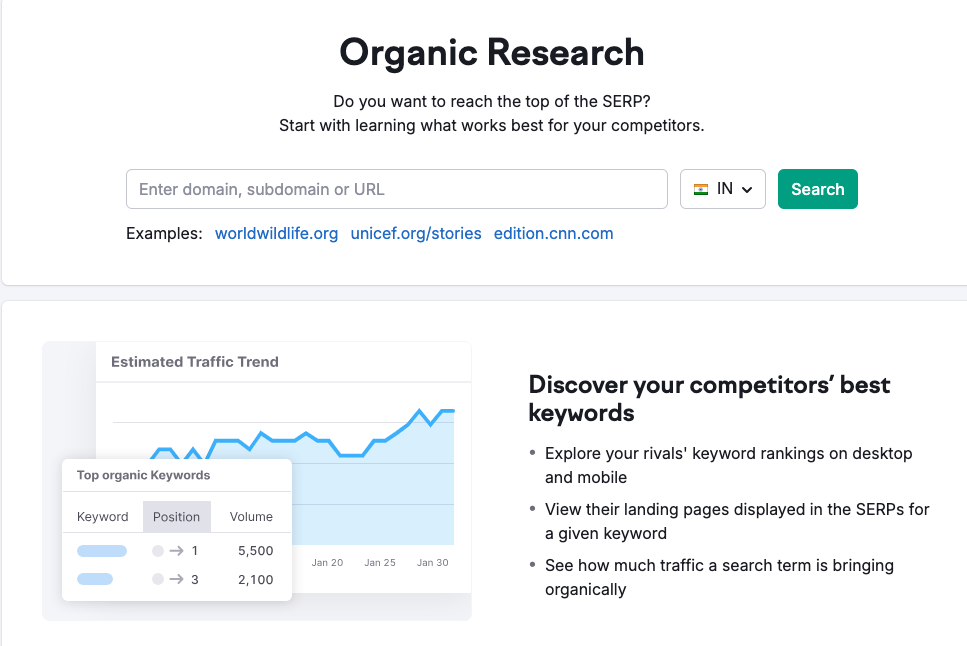Open the IN country selector dropdown

722,188
